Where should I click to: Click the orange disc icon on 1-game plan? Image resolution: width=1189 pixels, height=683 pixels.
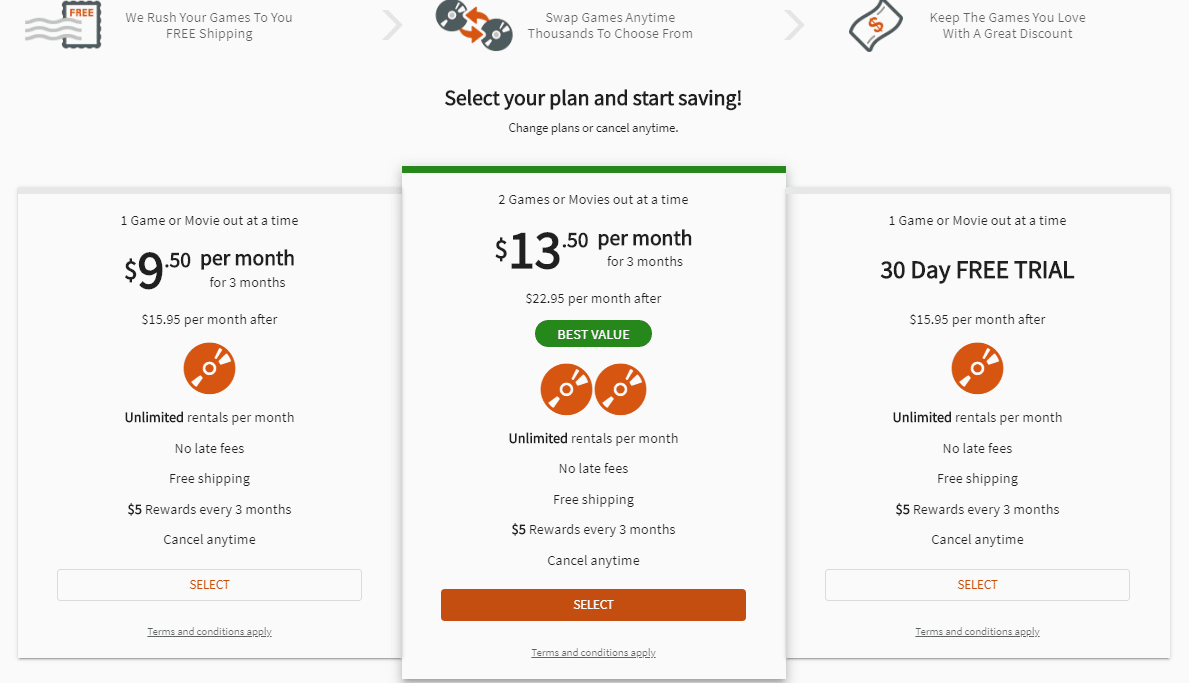pos(209,368)
